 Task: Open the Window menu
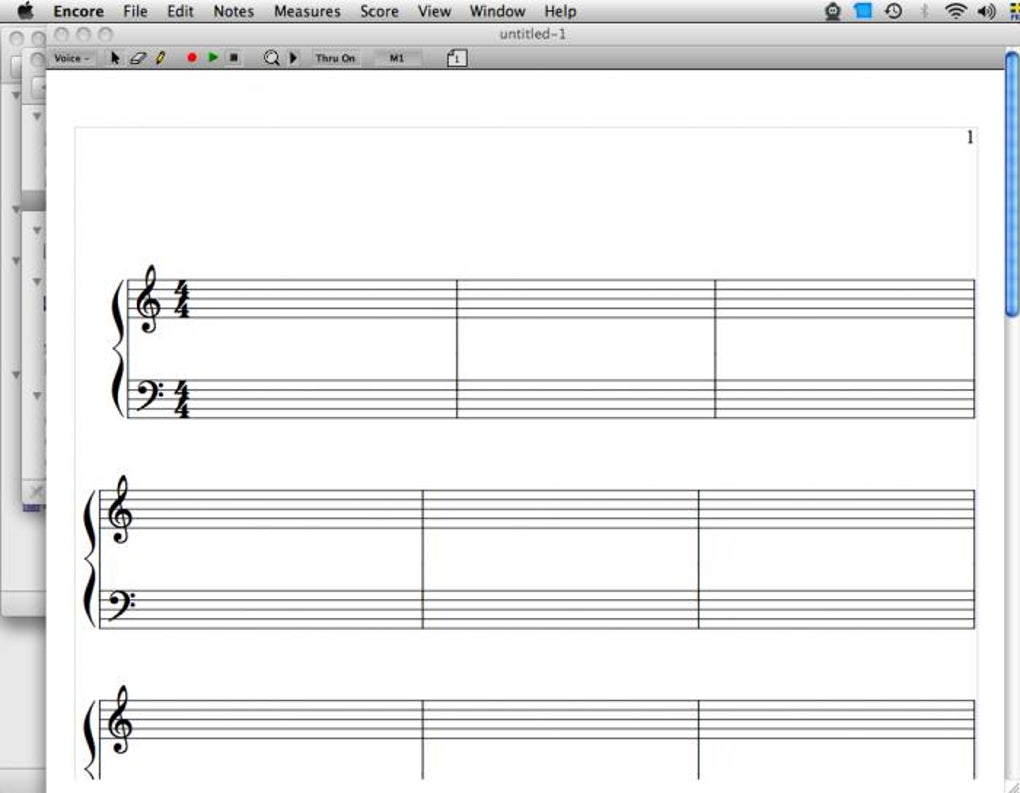click(x=497, y=11)
